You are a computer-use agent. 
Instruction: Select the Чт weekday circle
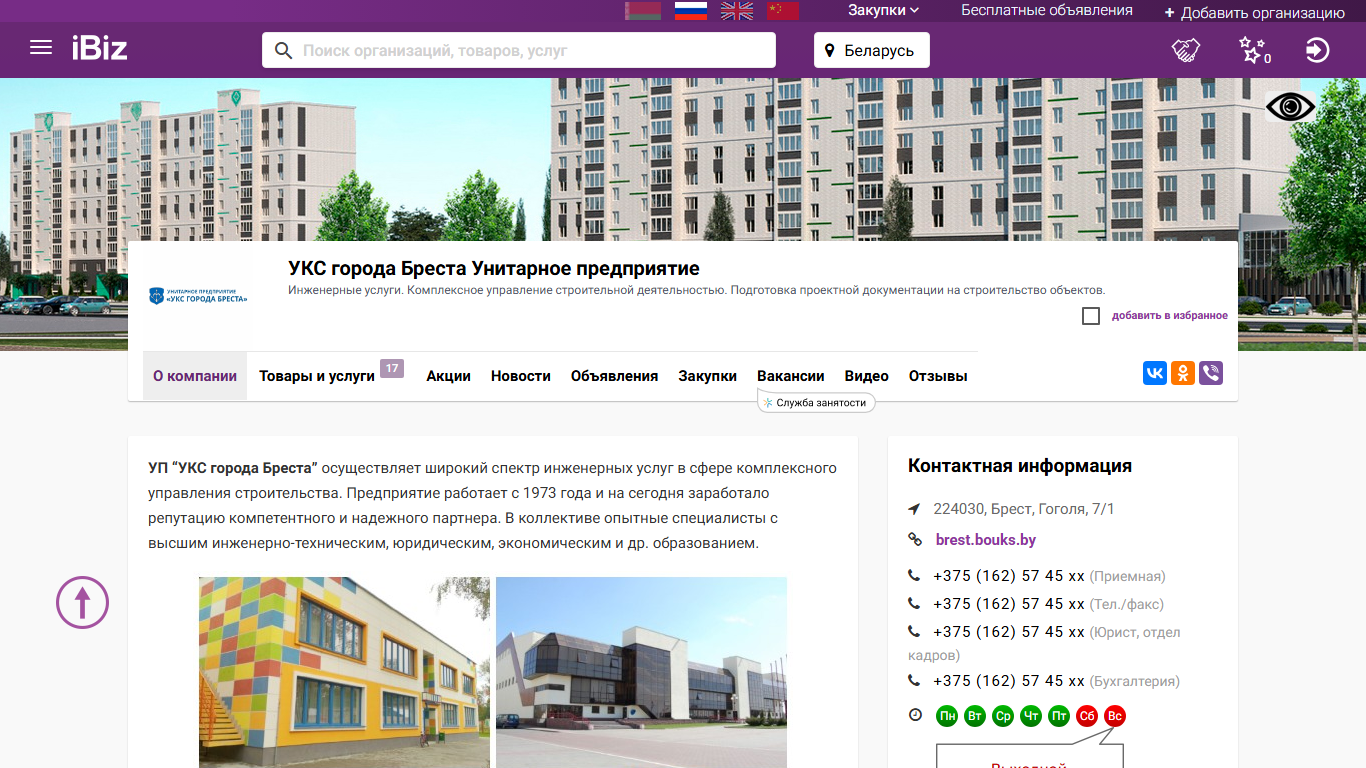tap(1031, 716)
